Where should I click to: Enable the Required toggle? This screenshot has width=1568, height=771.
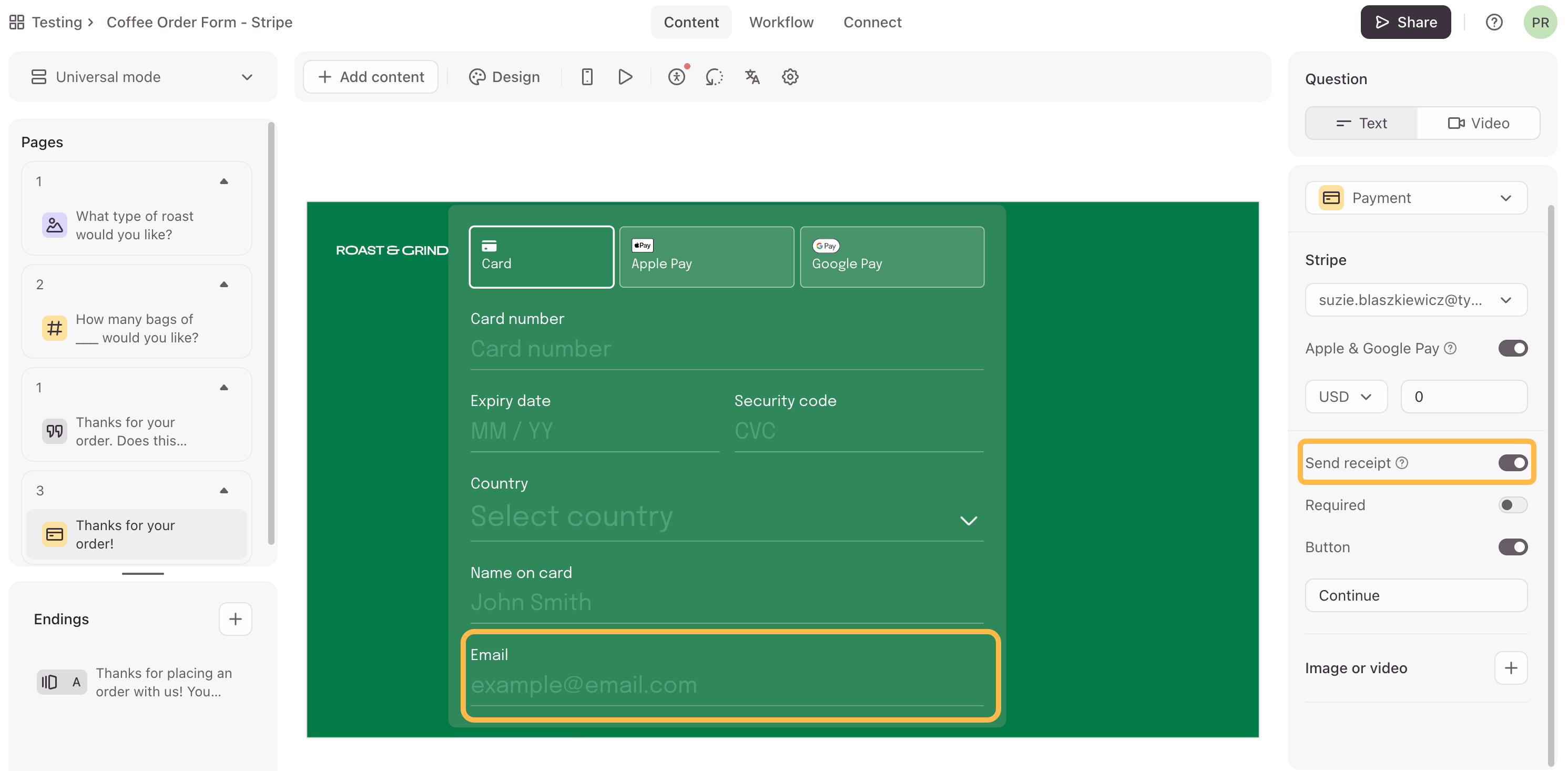click(1512, 505)
